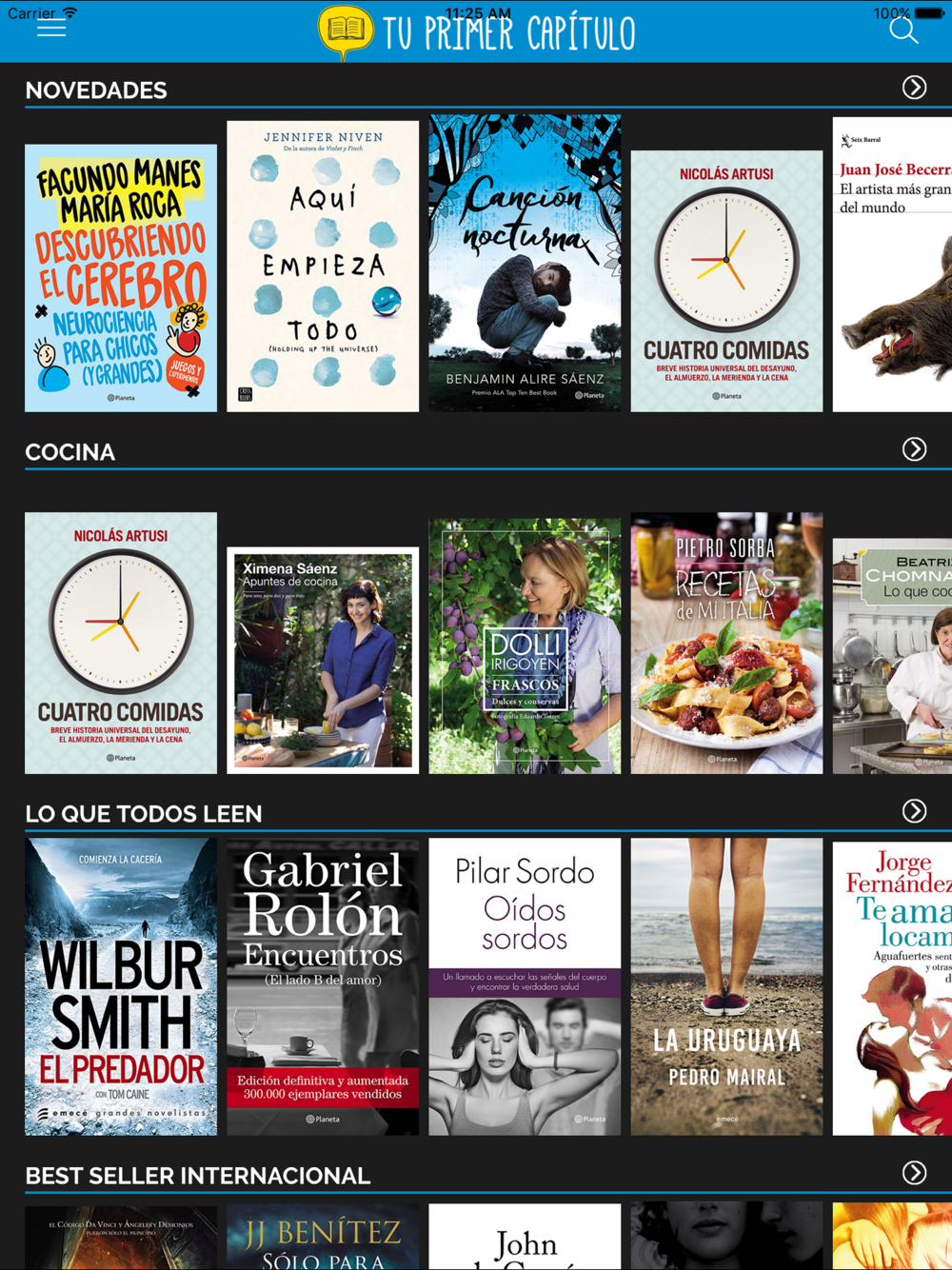Open the Cocina category heading
Image resolution: width=952 pixels, height=1270 pixels.
coord(70,452)
